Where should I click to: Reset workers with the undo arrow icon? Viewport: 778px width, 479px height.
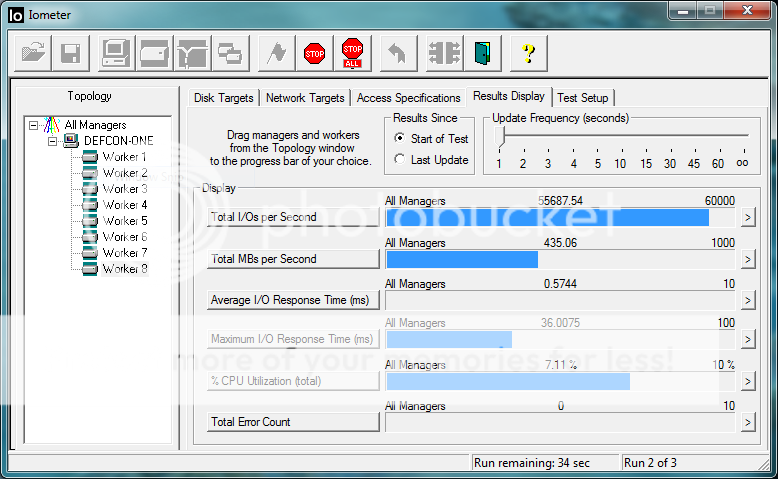click(398, 52)
